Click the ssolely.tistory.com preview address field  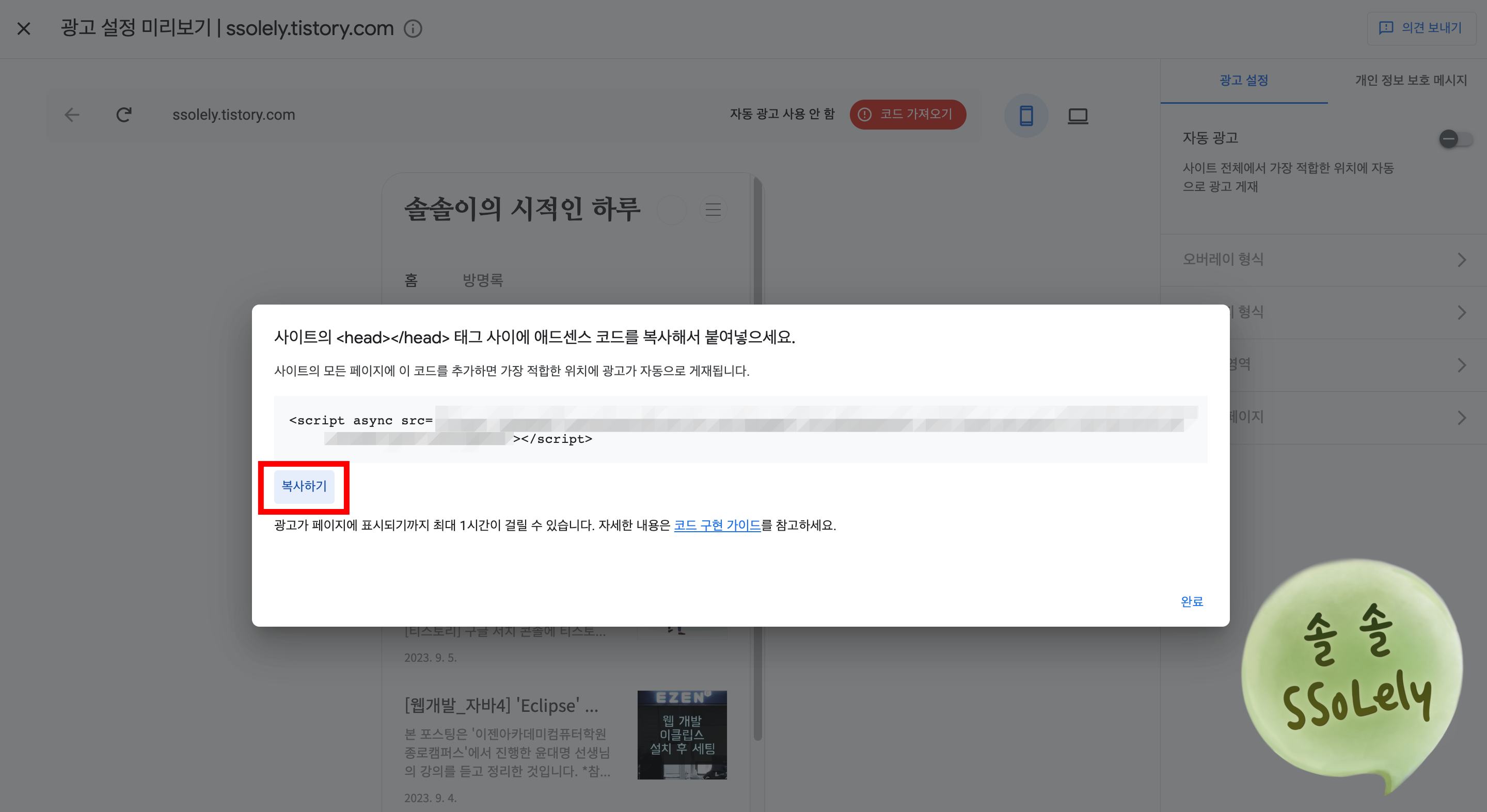click(234, 115)
